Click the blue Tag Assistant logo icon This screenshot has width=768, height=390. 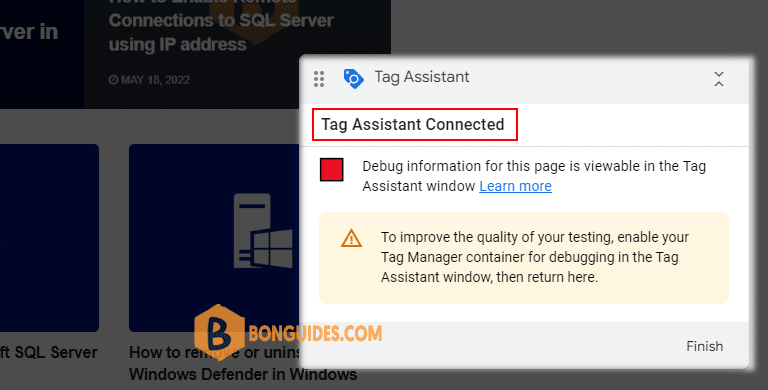tap(353, 78)
